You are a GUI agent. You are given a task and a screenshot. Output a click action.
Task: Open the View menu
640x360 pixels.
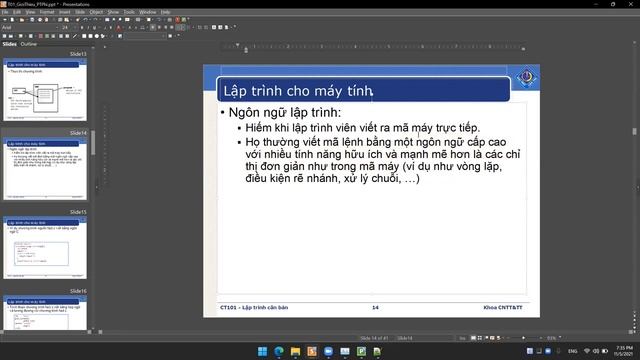[30, 12]
